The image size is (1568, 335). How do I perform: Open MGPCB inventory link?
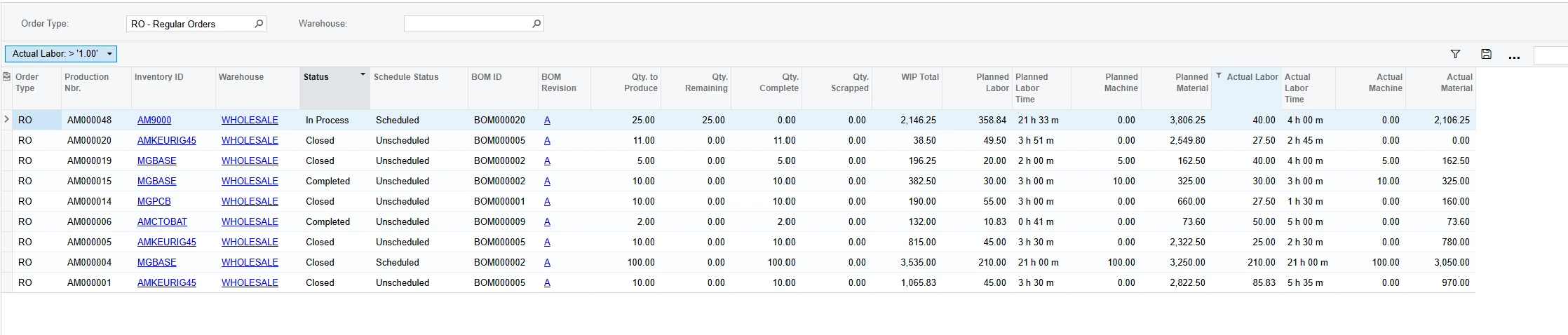point(154,201)
